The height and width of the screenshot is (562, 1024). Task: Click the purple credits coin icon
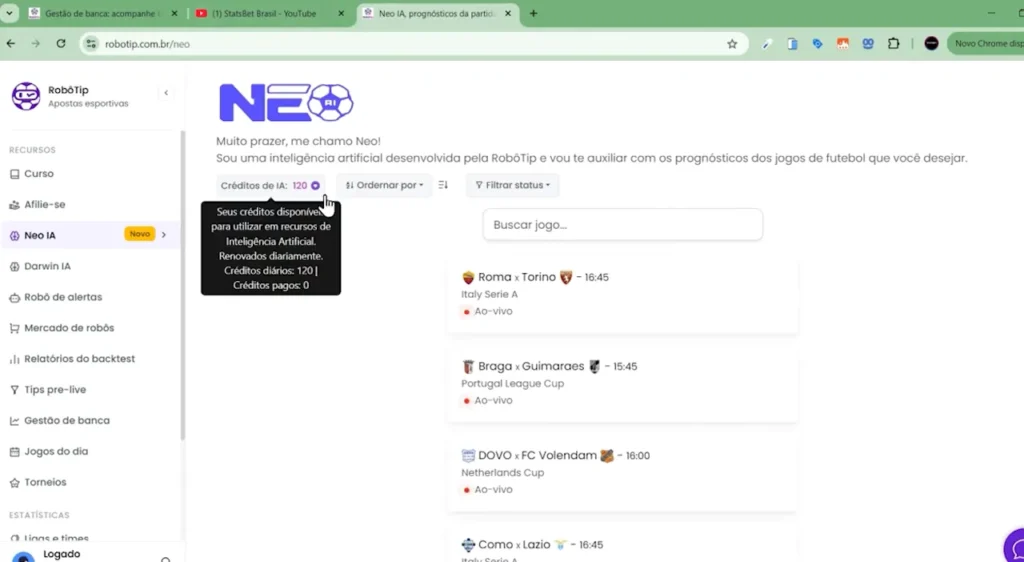[315, 185]
